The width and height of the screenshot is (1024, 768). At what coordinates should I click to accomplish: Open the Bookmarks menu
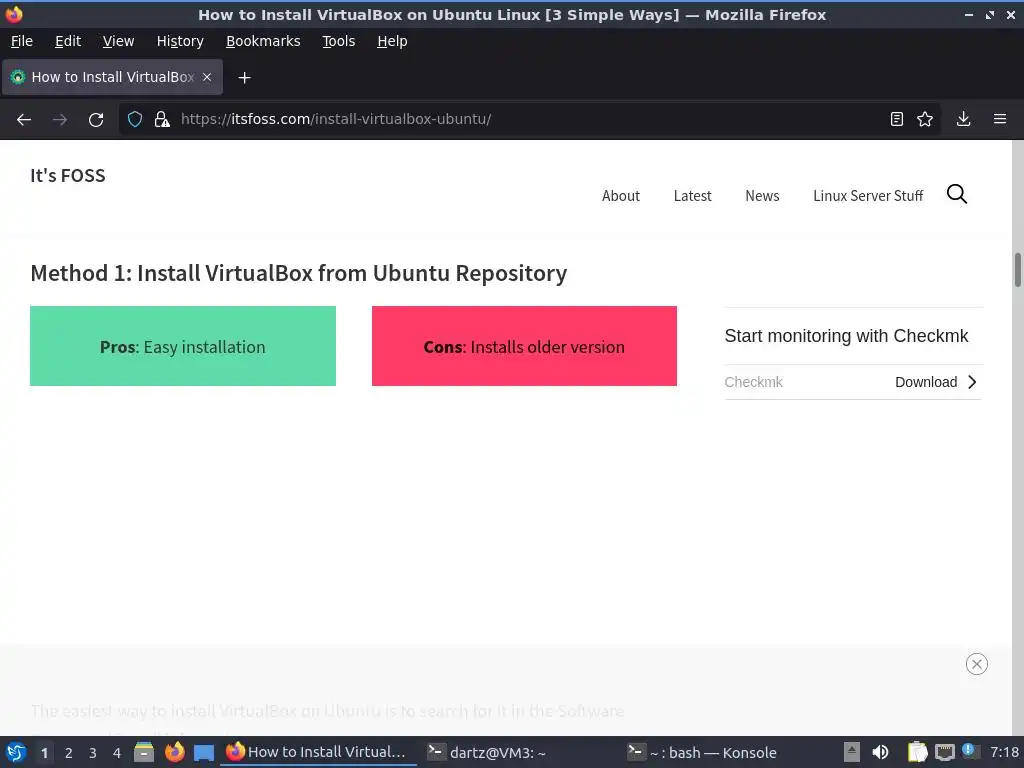[x=263, y=41]
